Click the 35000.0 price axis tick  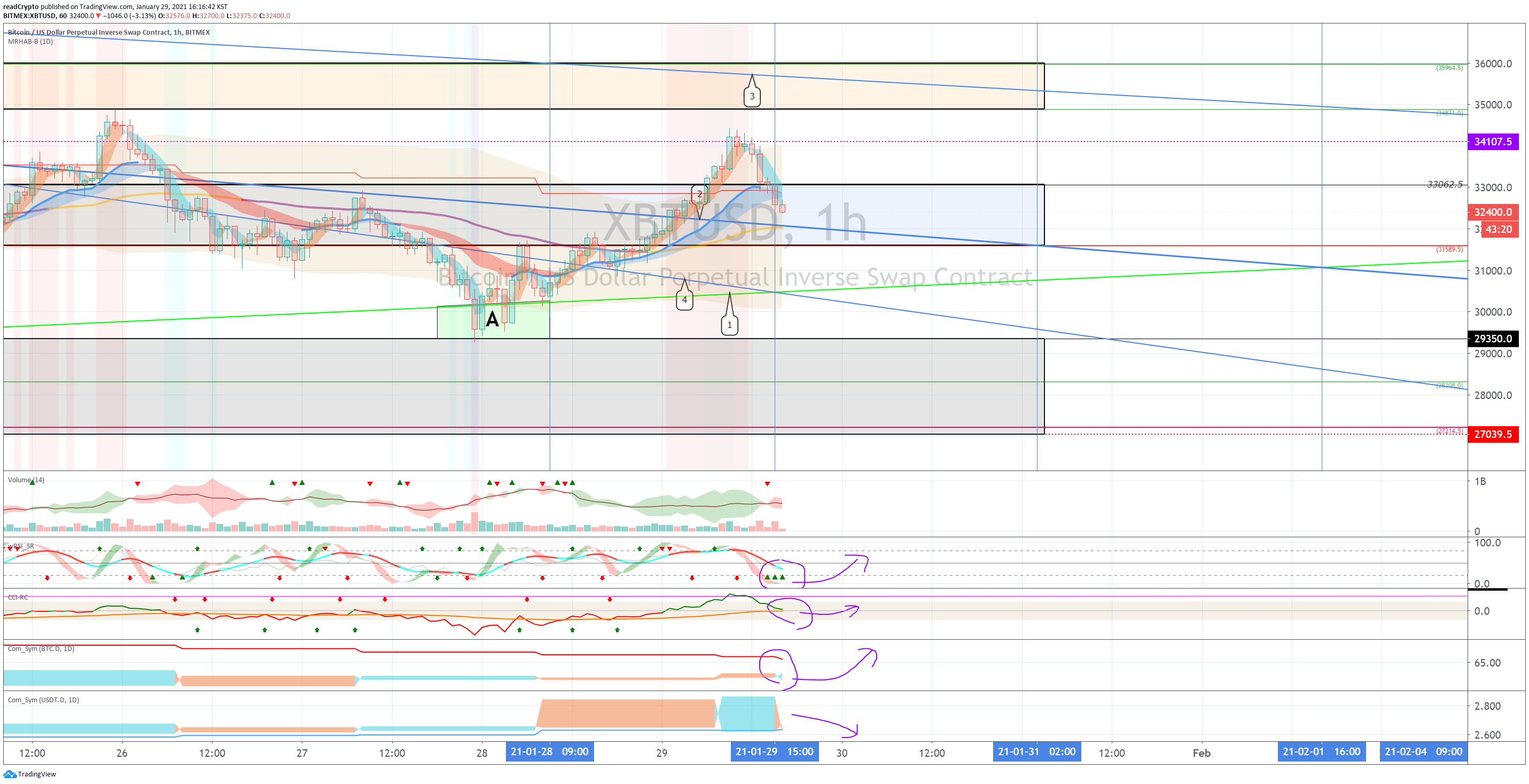(1493, 105)
